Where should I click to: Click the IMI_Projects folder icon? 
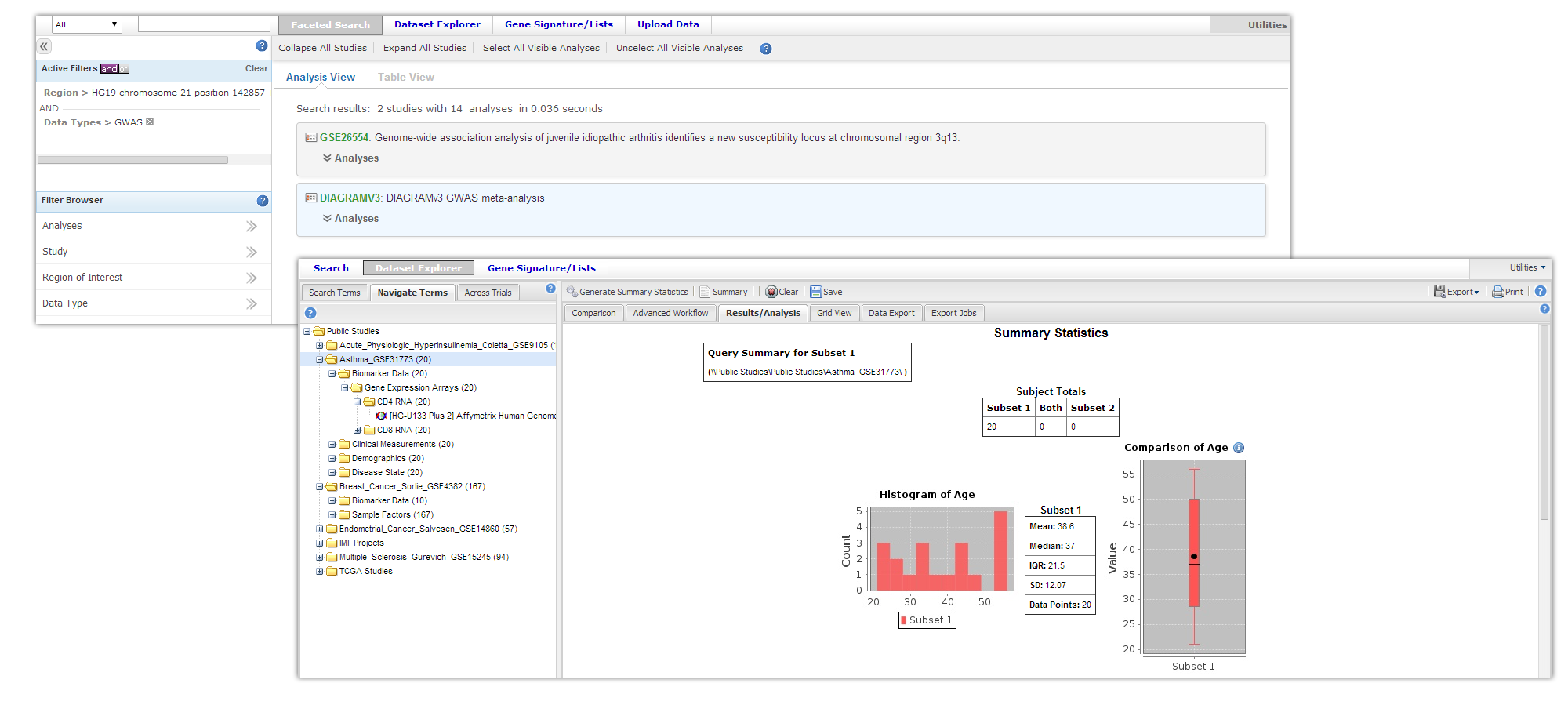point(332,543)
